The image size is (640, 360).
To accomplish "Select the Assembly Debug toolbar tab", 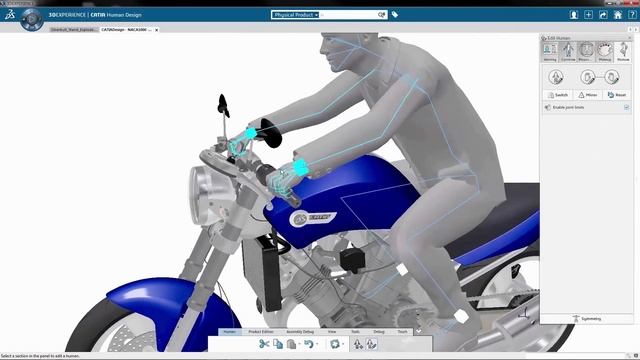I will tap(300, 332).
